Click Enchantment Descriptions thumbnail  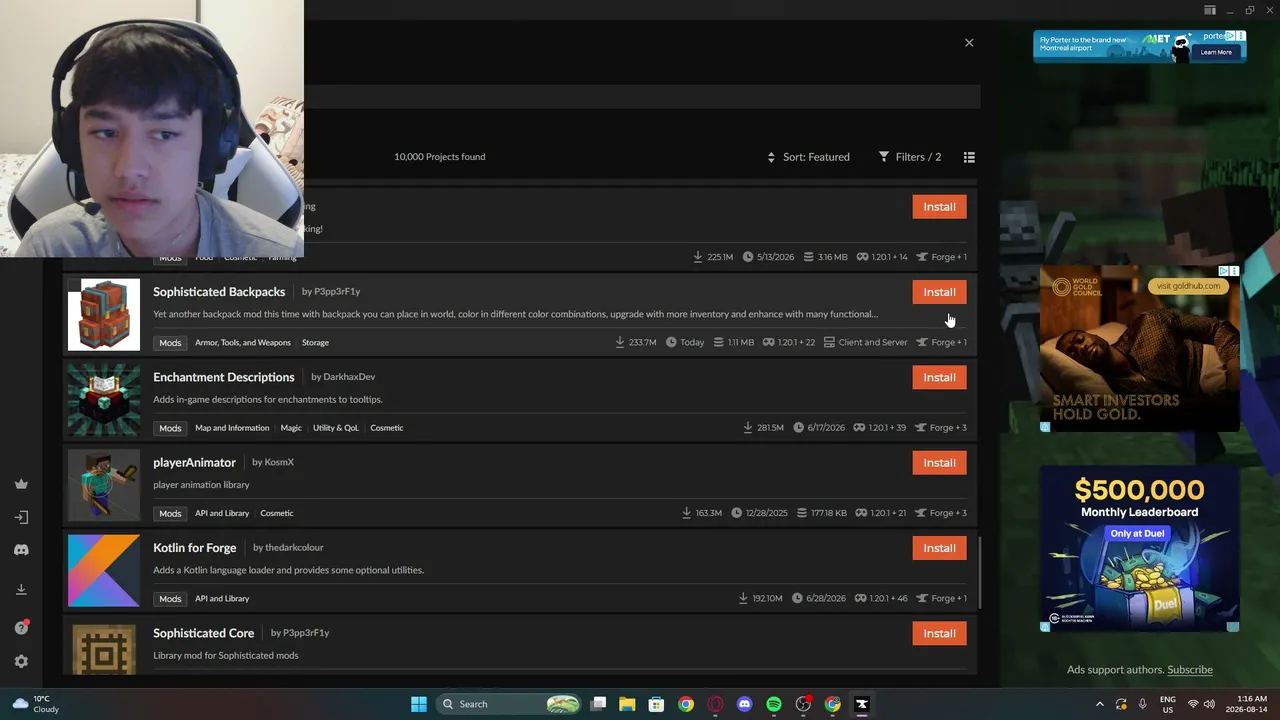click(104, 400)
